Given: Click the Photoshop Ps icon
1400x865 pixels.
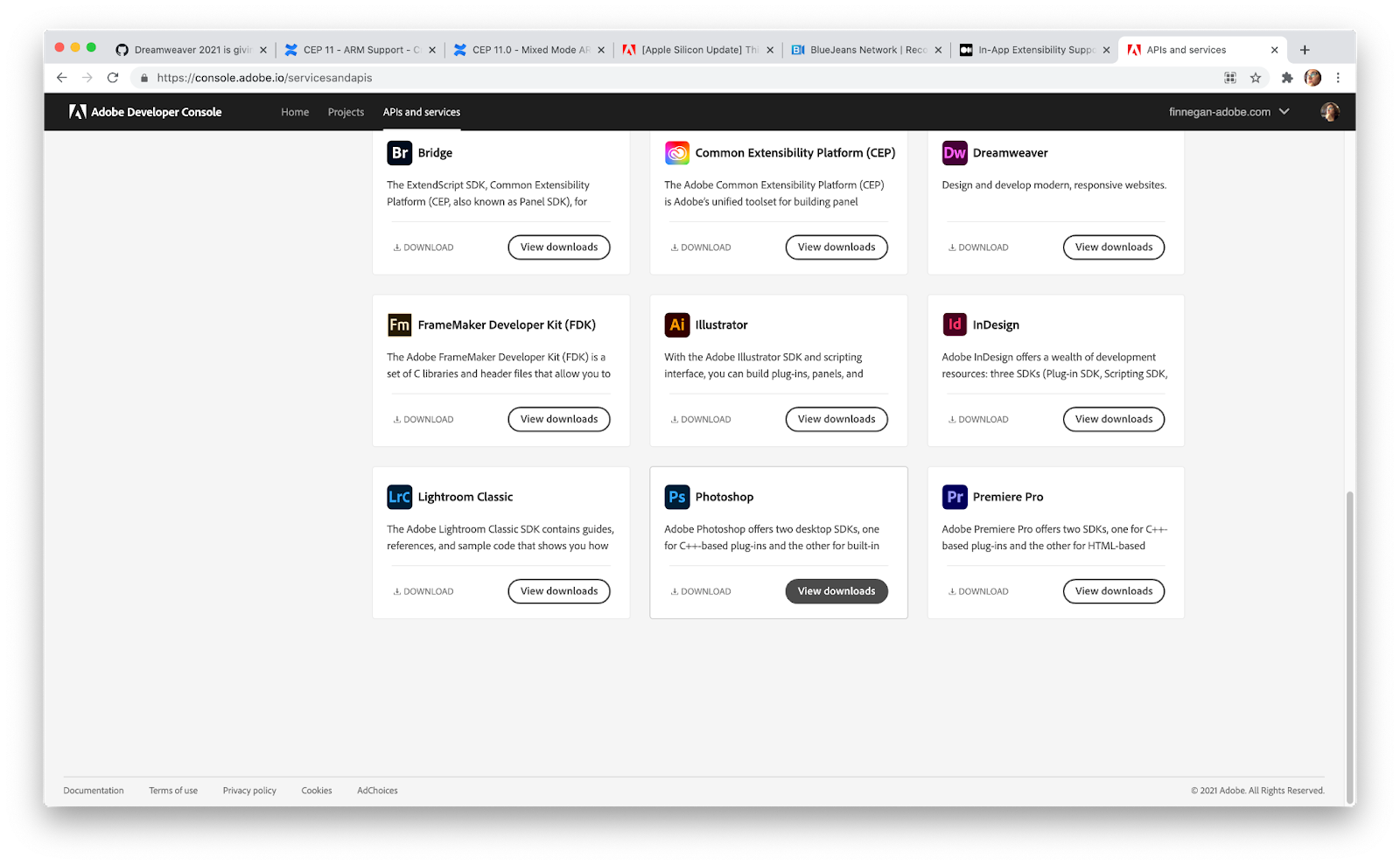Looking at the screenshot, I should (677, 497).
